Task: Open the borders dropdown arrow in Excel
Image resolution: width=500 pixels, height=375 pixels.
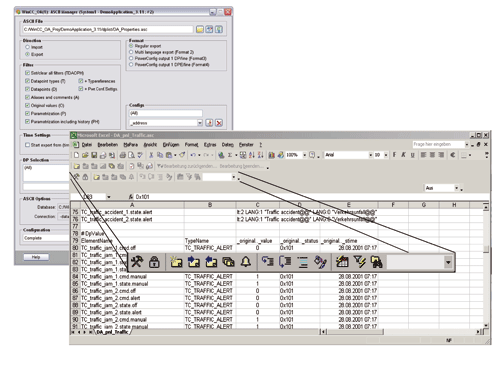Action: coord(470,155)
